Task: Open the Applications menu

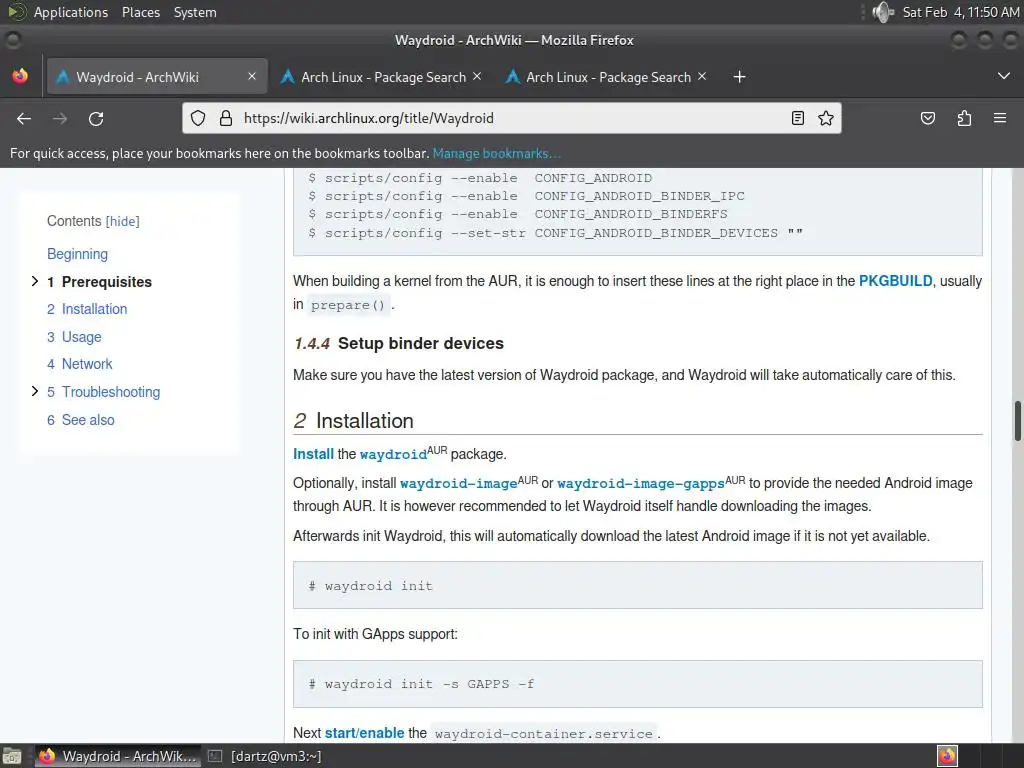Action: click(71, 12)
